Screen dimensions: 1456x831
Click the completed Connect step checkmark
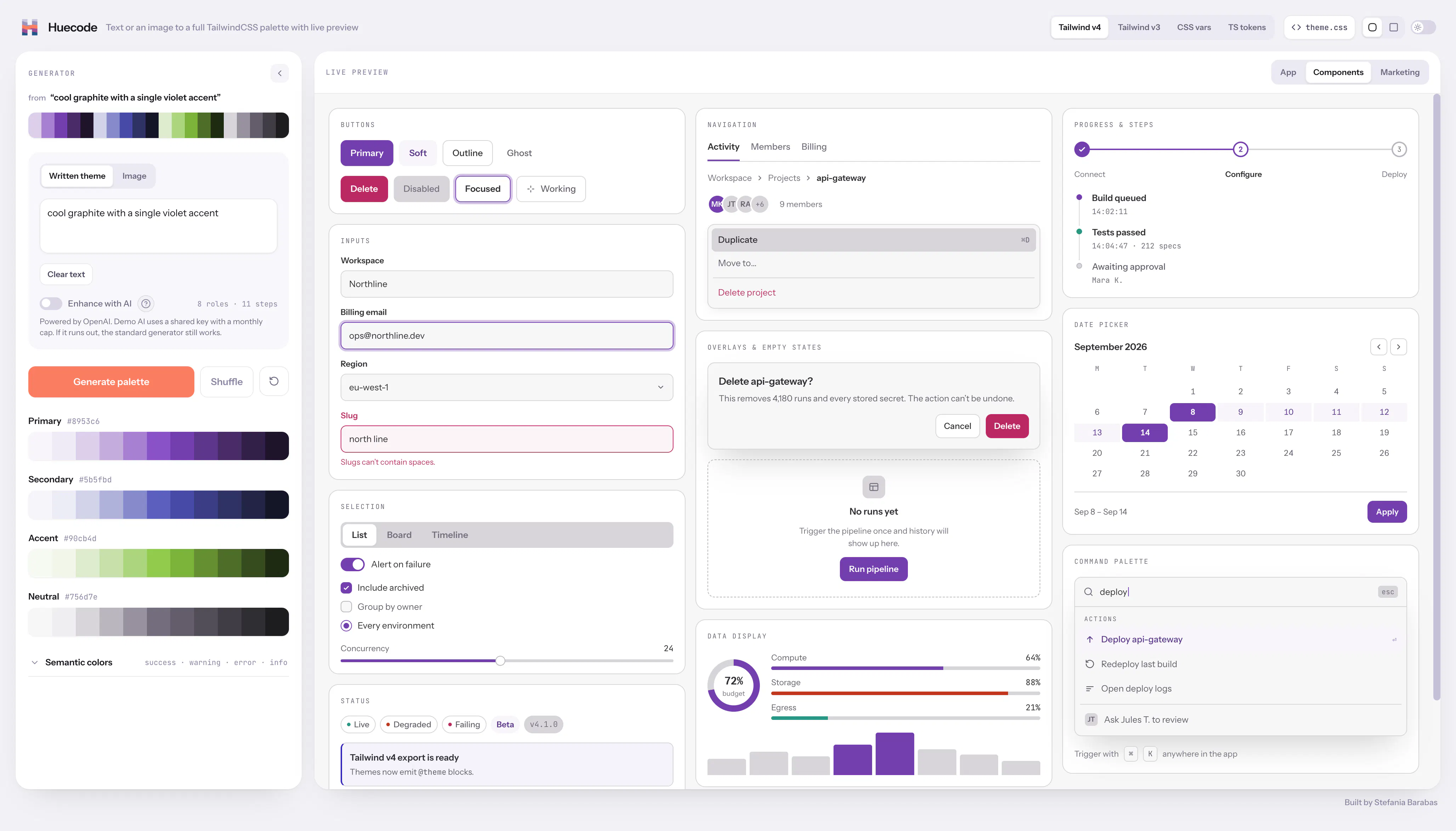pos(1081,150)
